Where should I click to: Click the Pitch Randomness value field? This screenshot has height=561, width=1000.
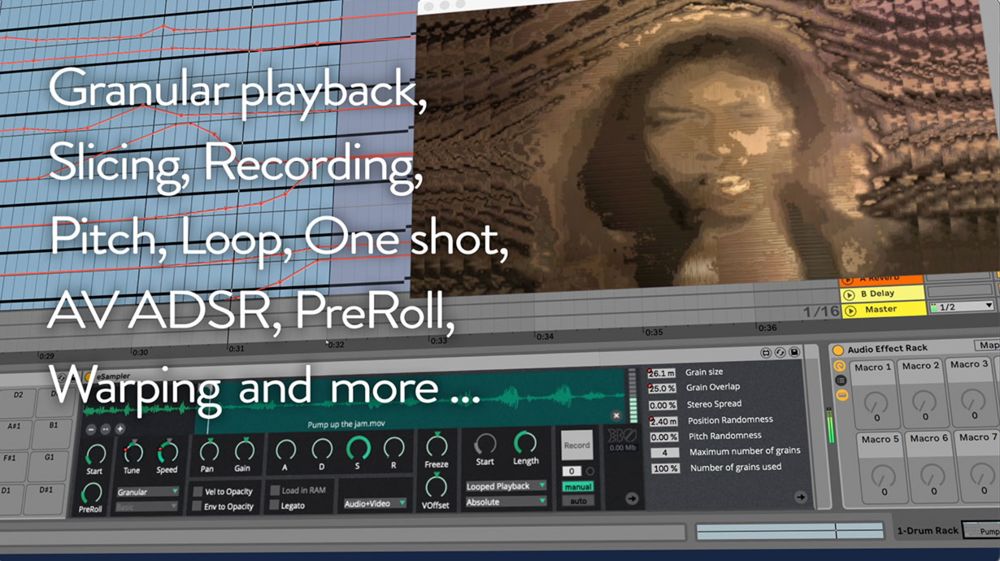tap(664, 437)
